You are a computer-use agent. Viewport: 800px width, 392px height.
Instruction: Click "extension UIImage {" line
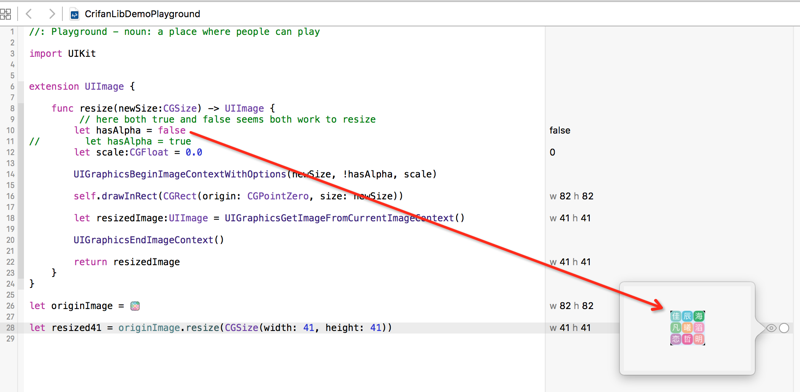[x=82, y=87]
